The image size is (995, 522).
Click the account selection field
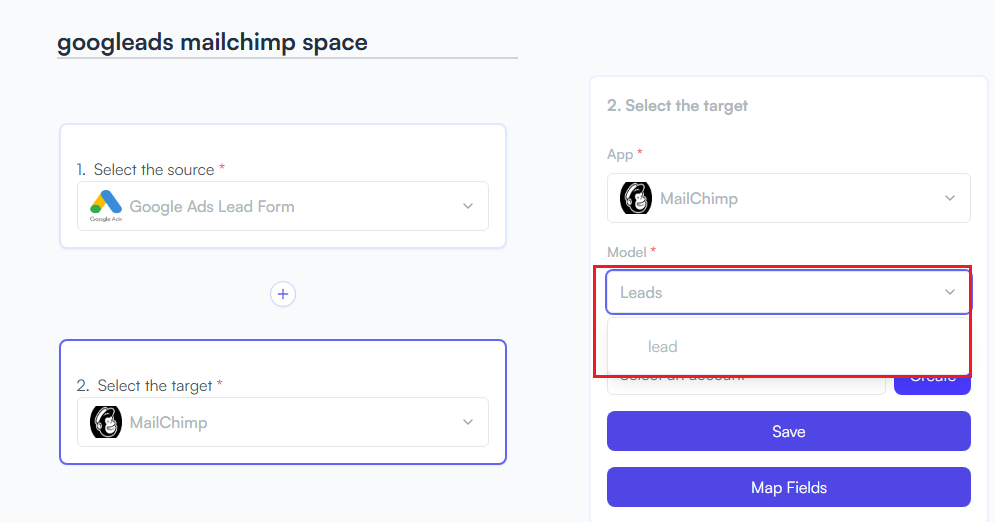[746, 385]
